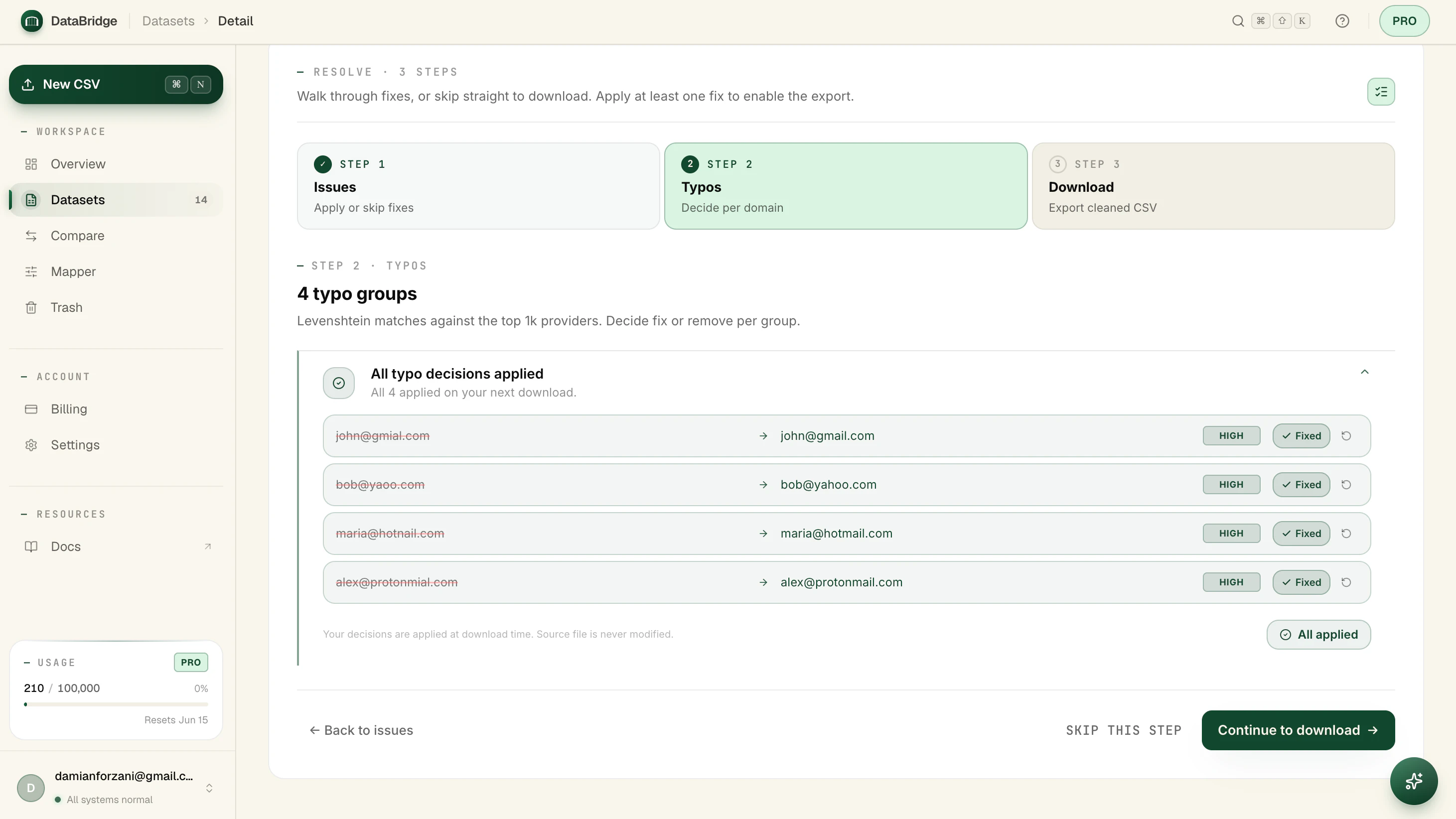Open Overview in the sidebar
Viewport: 1456px width, 819px height.
click(x=116, y=164)
